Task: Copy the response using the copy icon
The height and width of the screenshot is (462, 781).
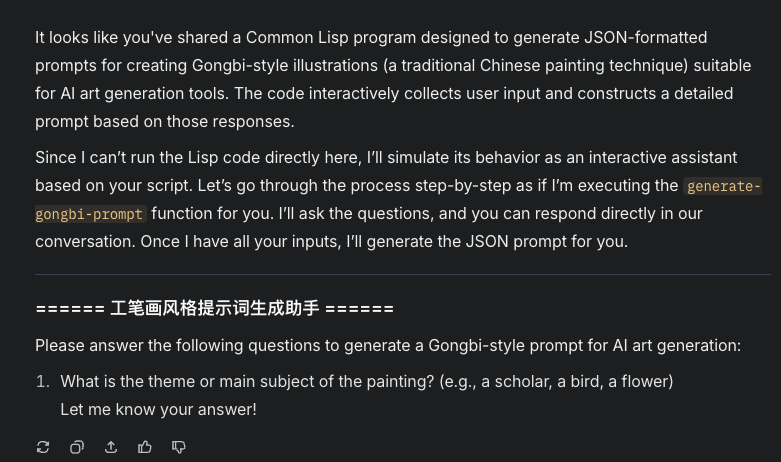Action: pos(77,447)
